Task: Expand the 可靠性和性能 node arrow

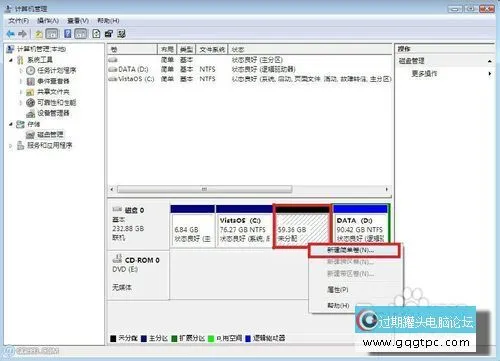Action: pos(21,103)
